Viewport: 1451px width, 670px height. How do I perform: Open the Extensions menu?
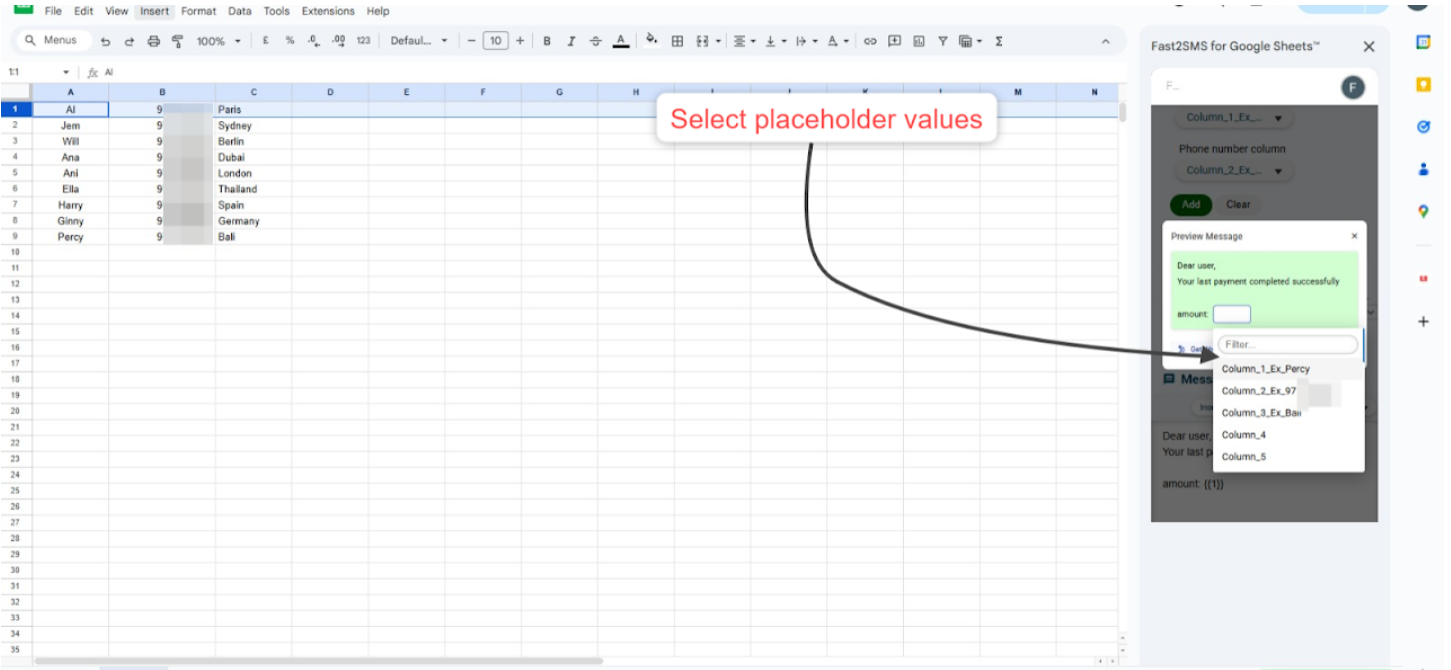(328, 11)
